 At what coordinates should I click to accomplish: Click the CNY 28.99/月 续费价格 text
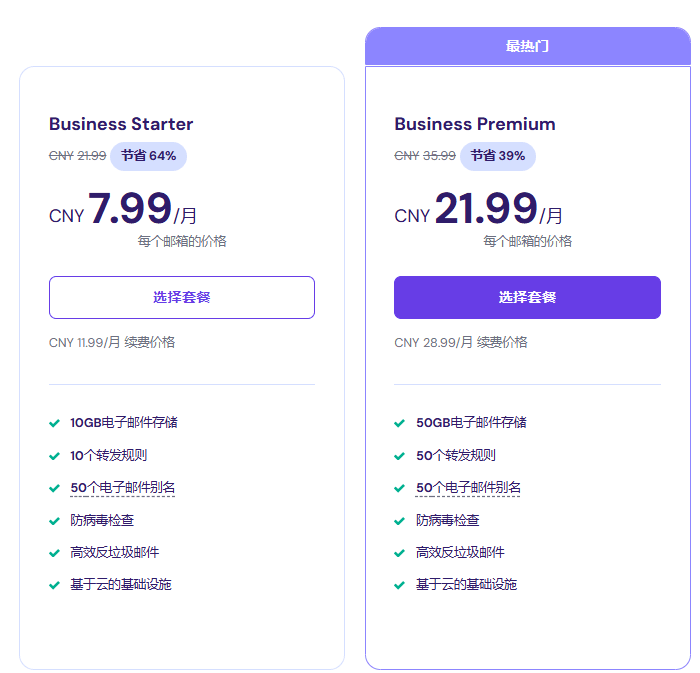pyautogui.click(x=461, y=342)
